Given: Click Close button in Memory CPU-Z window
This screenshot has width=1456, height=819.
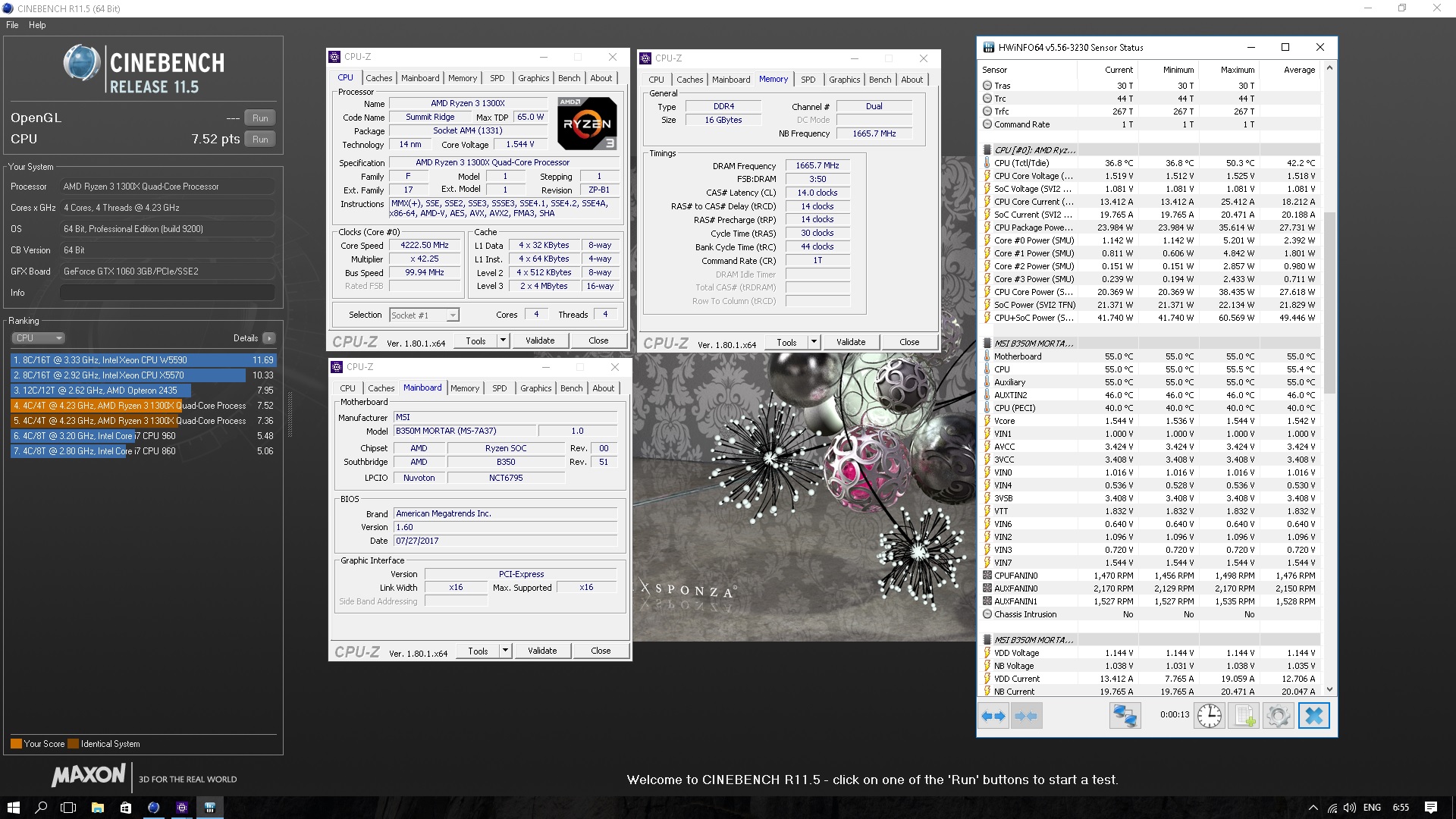Looking at the screenshot, I should click(909, 342).
